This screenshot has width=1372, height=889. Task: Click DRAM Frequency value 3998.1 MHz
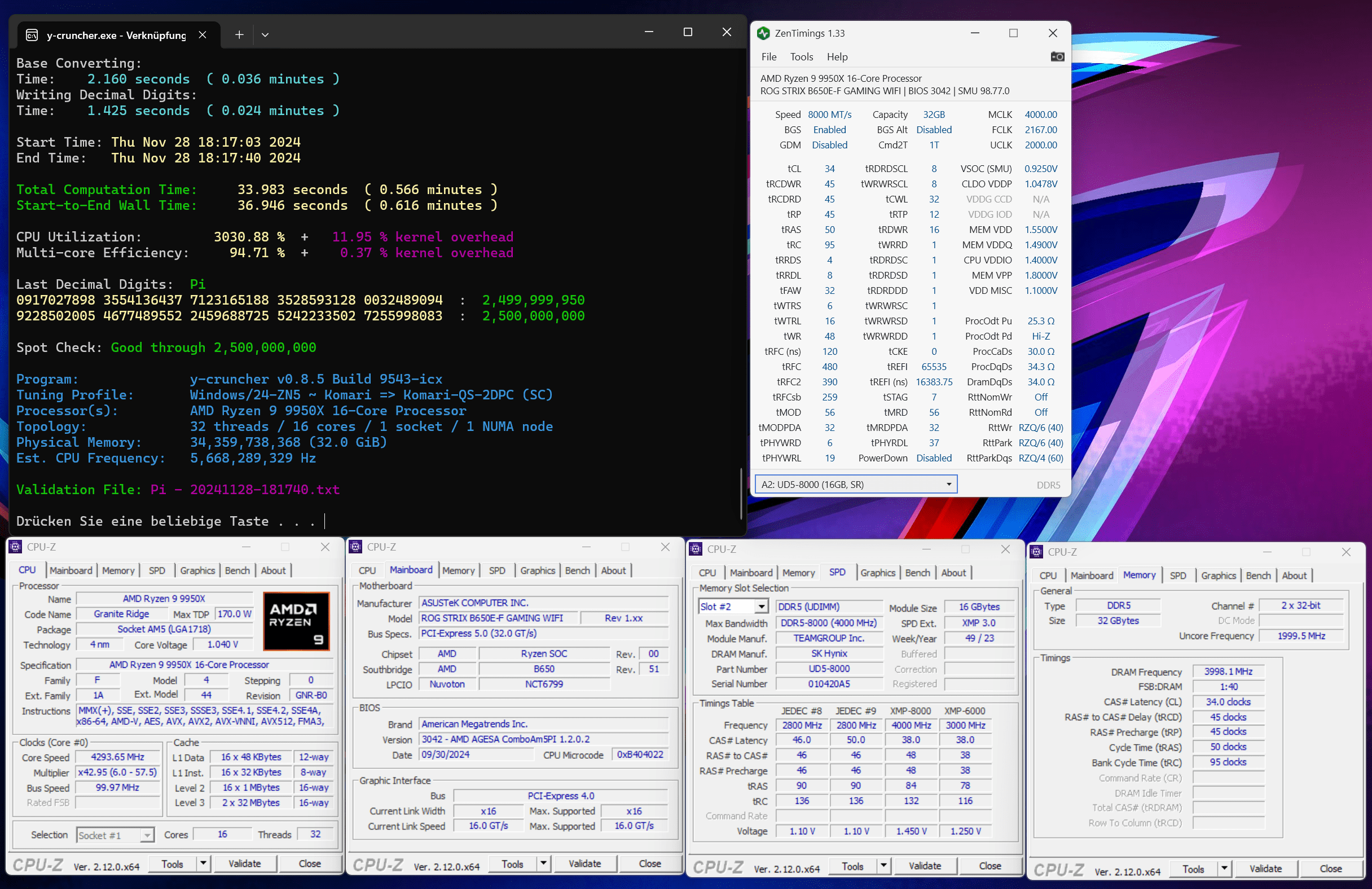(1228, 672)
